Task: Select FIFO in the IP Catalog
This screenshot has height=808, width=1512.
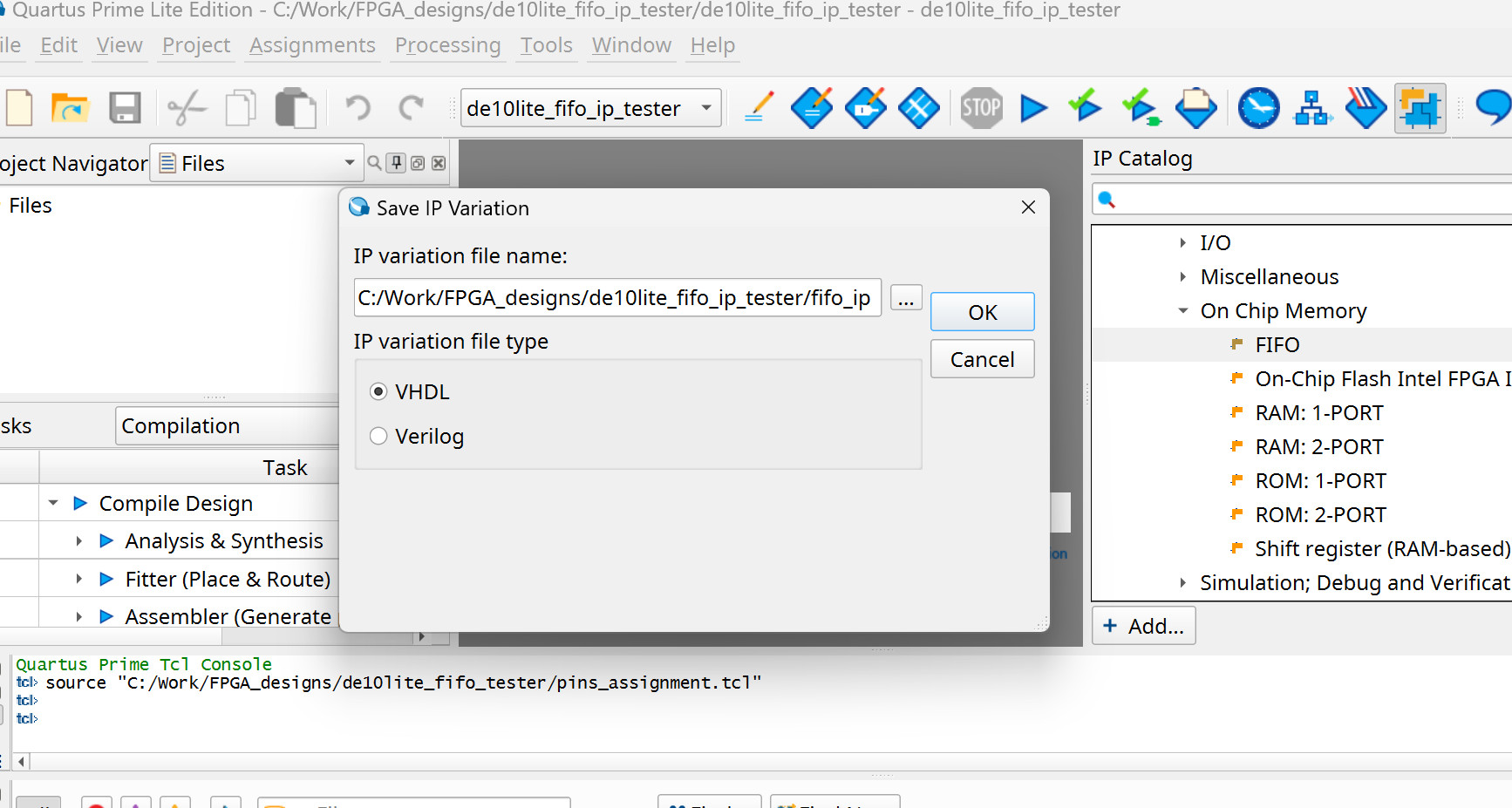Action: 1277,345
